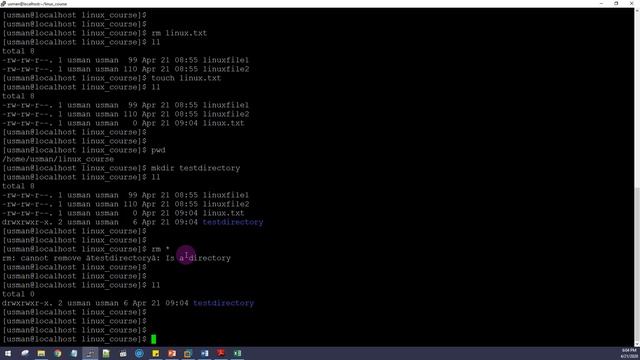The image size is (640, 360).
Task: Show the taskbar clock and date
Action: 629,353
